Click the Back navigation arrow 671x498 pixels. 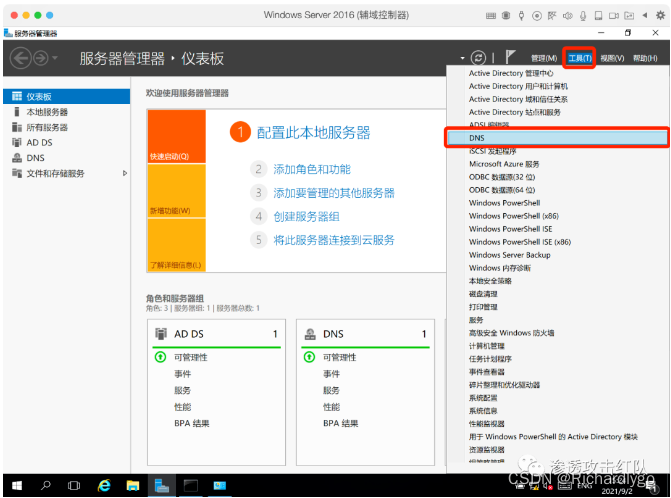(x=20, y=58)
